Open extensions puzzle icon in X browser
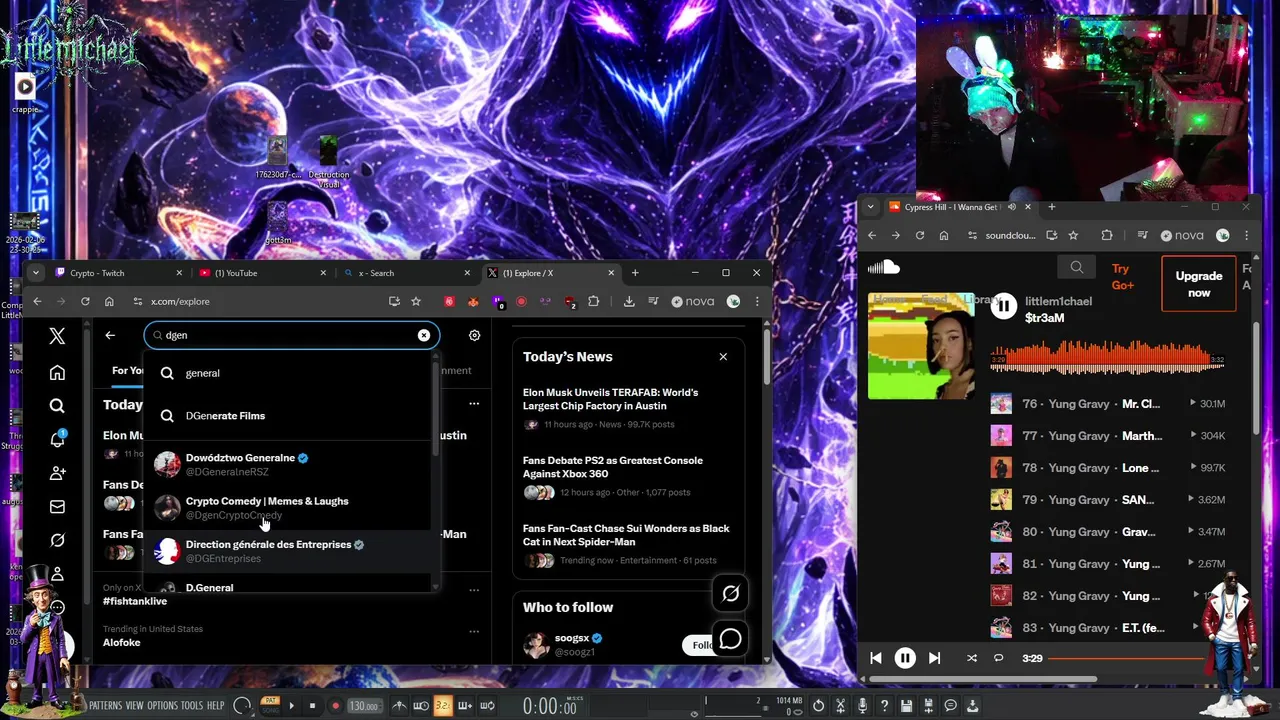 point(594,301)
